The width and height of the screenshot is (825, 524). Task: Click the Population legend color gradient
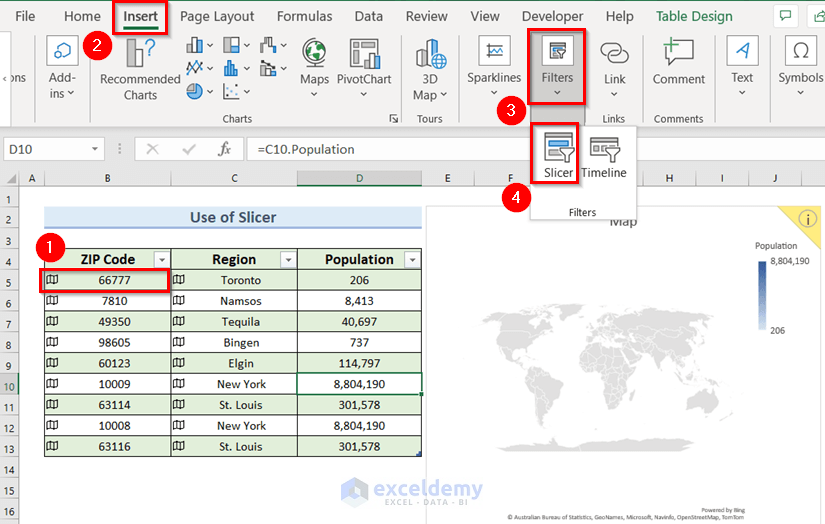[762, 296]
